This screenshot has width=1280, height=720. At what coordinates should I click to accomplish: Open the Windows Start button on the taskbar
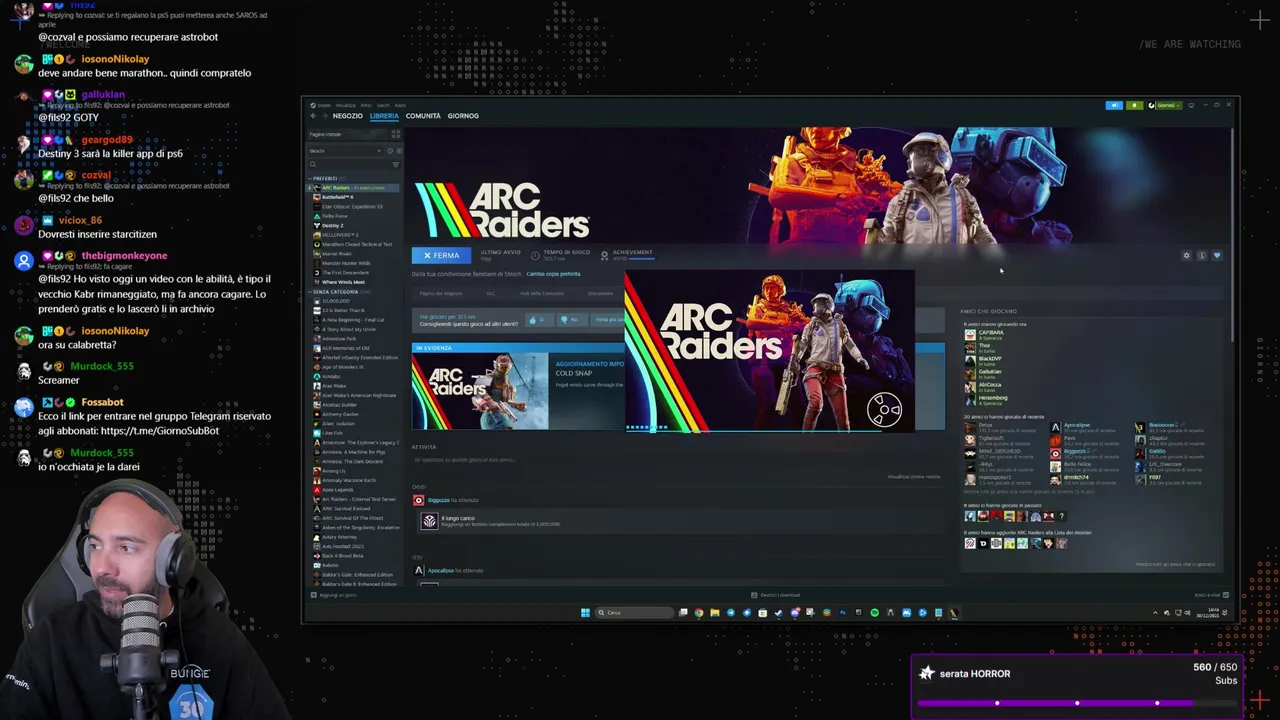[x=585, y=613]
